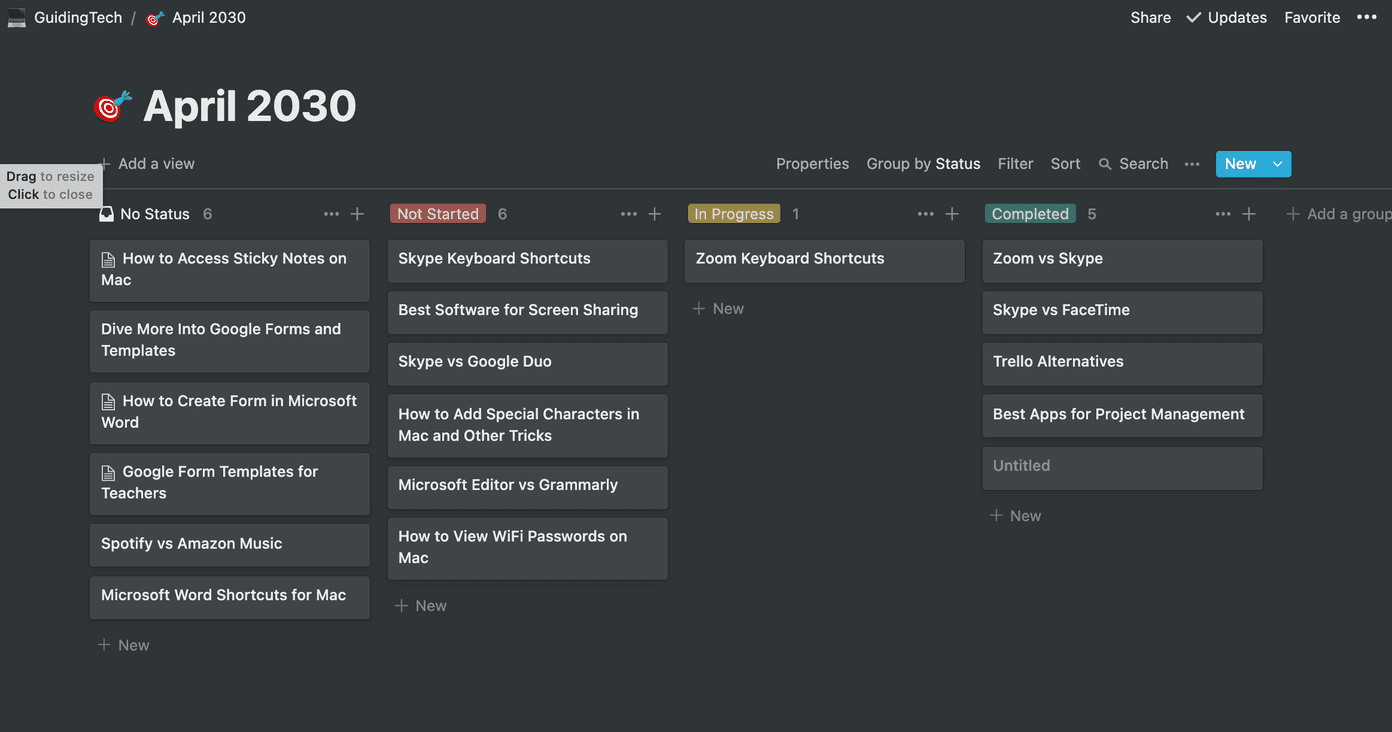This screenshot has width=1392, height=732.
Task: Click the search magnifier in the view toolbar
Action: click(x=1105, y=164)
